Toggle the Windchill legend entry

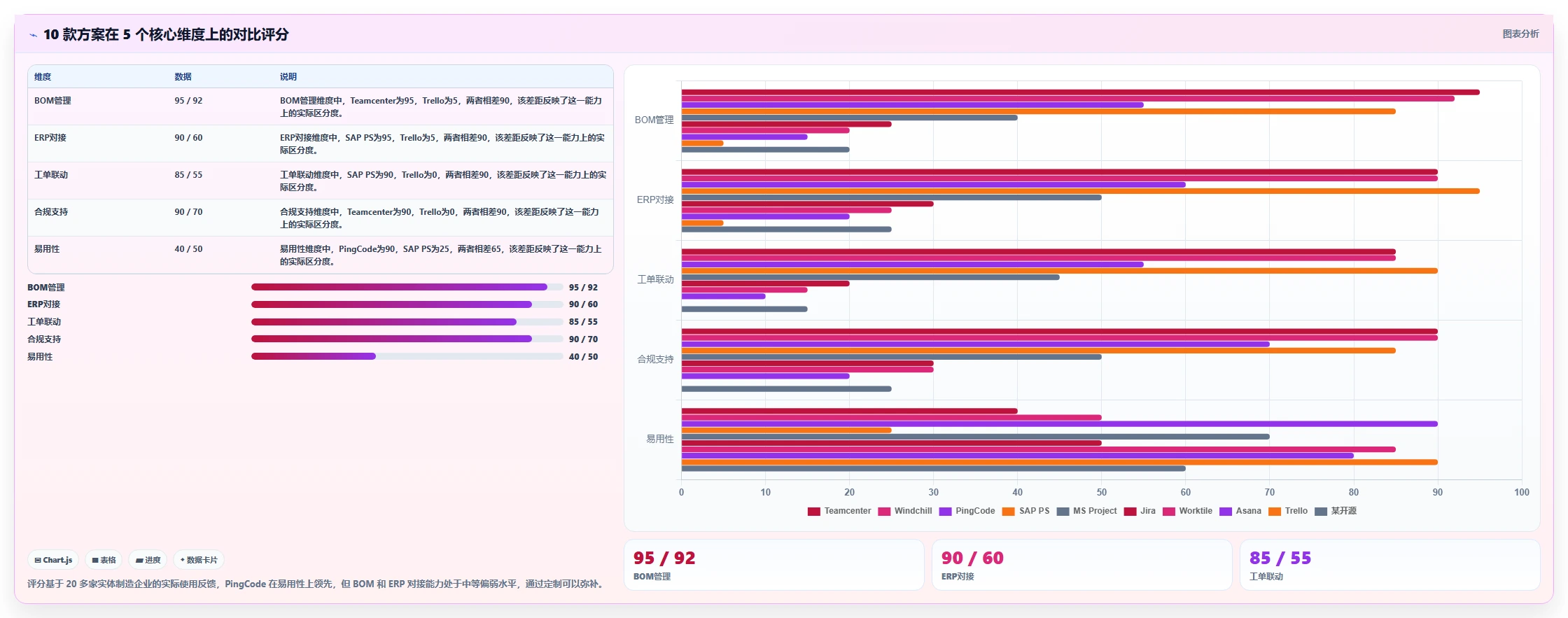905,511
